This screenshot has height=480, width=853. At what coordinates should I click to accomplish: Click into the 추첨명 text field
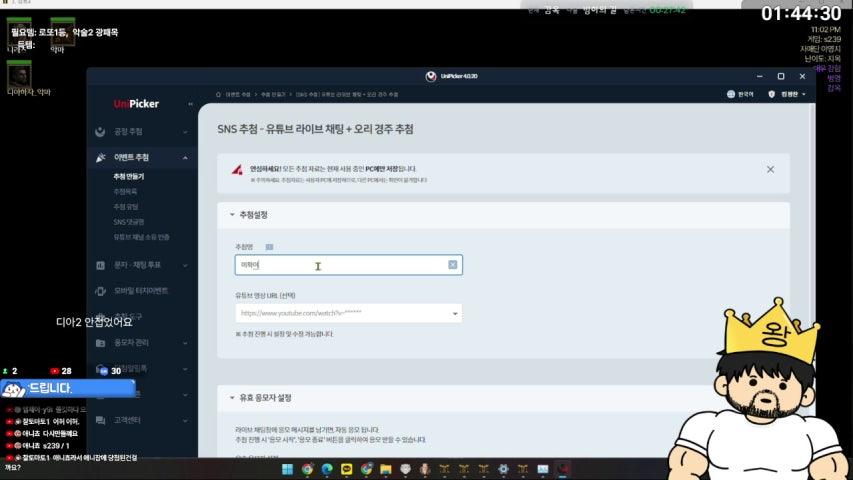(349, 265)
